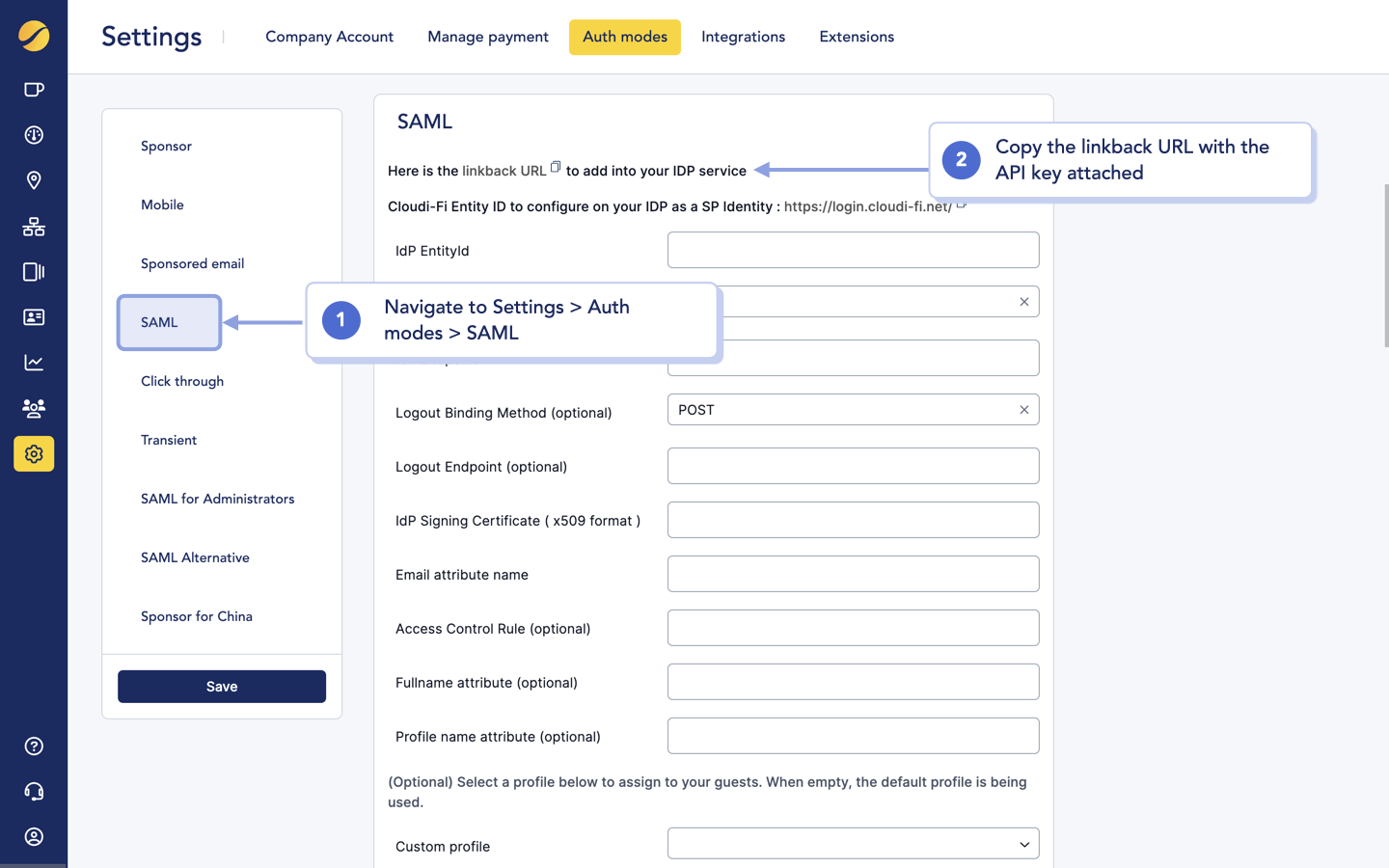Viewport: 1389px width, 868px height.
Task: Open help with the question mark icon
Action: tap(34, 746)
